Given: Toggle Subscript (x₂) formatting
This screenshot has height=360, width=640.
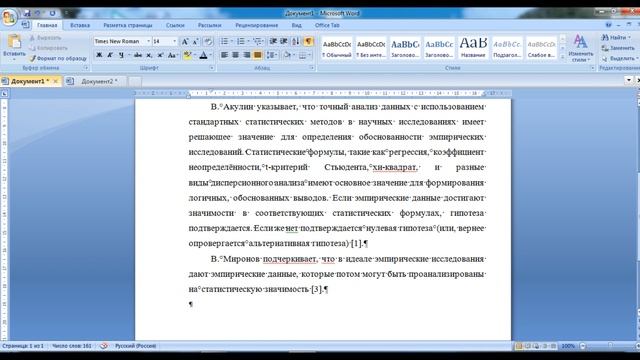Looking at the screenshot, I should pos(149,55).
